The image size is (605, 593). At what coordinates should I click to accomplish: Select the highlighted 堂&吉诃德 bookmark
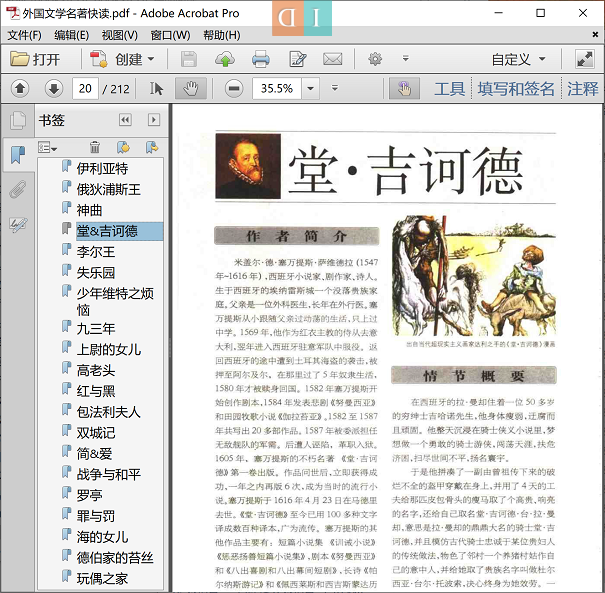pyautogui.click(x=120, y=231)
